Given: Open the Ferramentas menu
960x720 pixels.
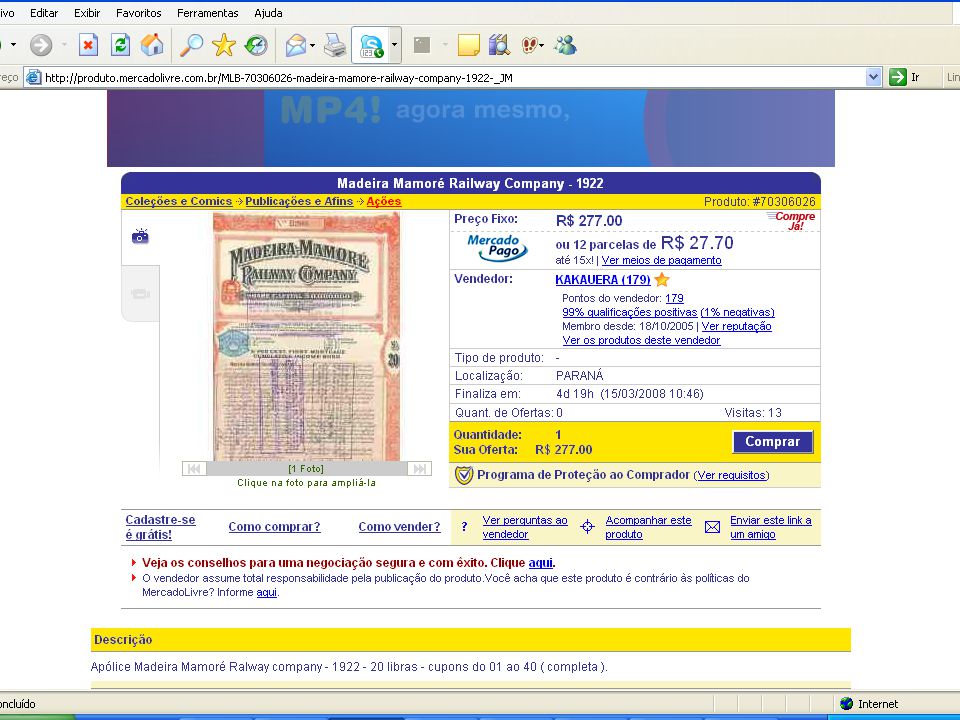Looking at the screenshot, I should (x=208, y=13).
